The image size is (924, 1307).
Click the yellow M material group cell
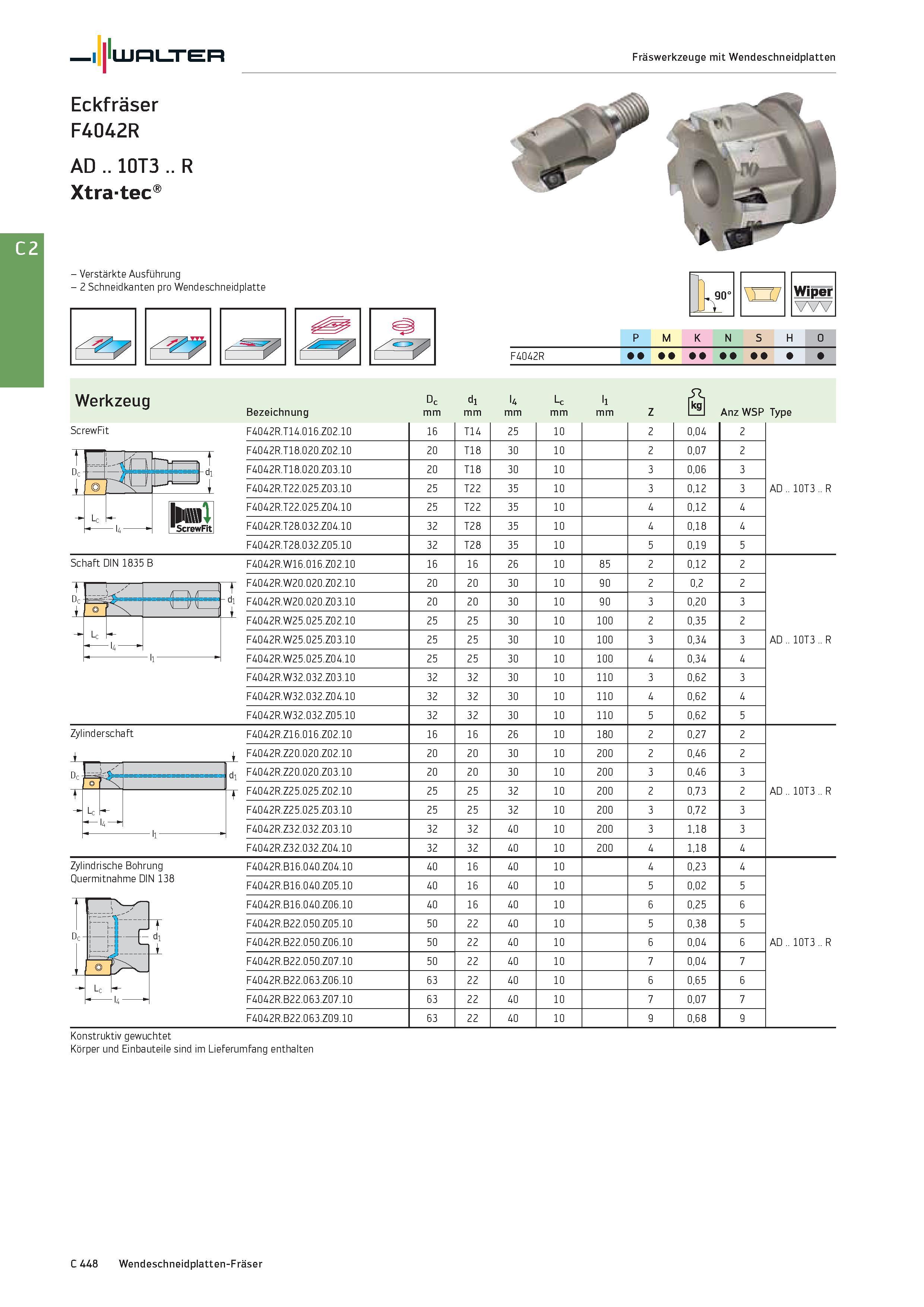(666, 338)
